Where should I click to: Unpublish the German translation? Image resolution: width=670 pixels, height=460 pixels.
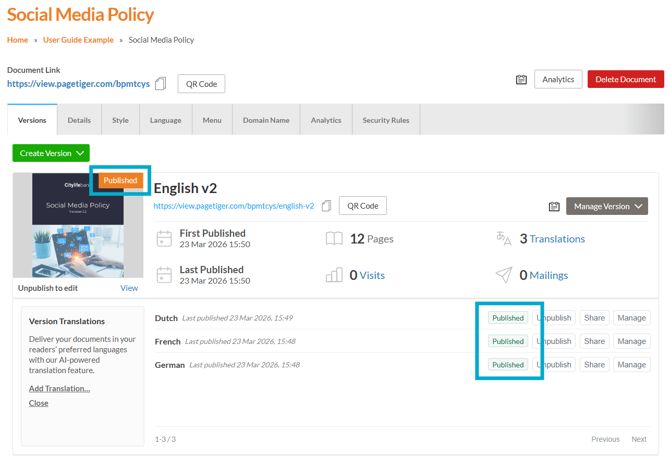point(554,365)
